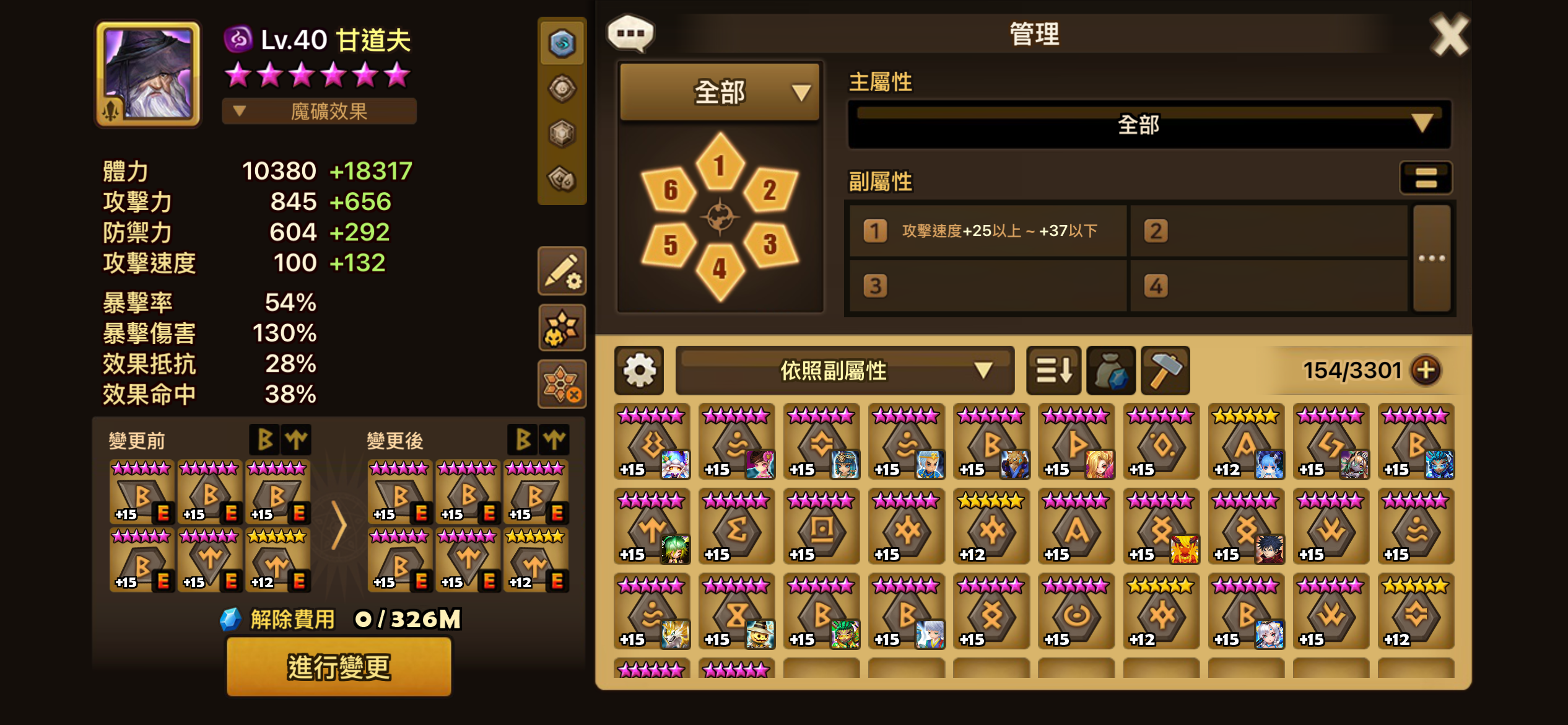Screen dimensions: 1568x725
Task: Select the first +15 rune in inventory
Action: click(x=652, y=442)
